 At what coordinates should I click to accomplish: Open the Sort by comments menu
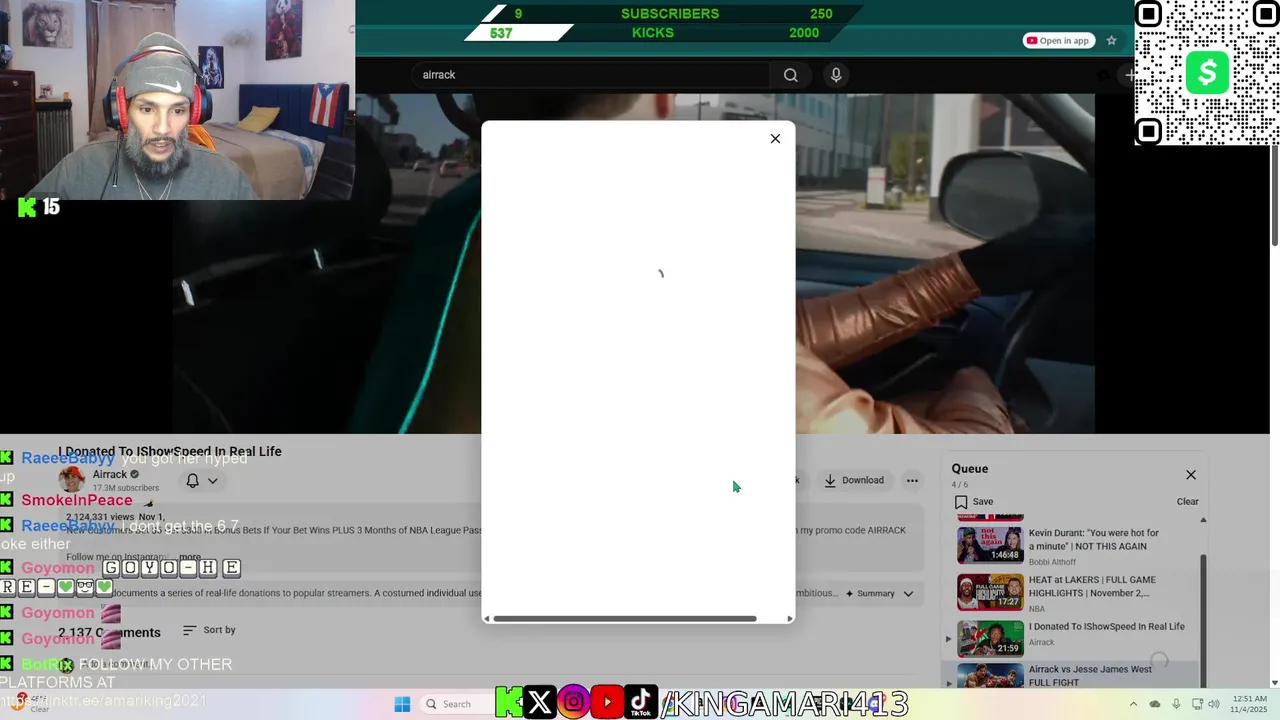click(x=209, y=630)
